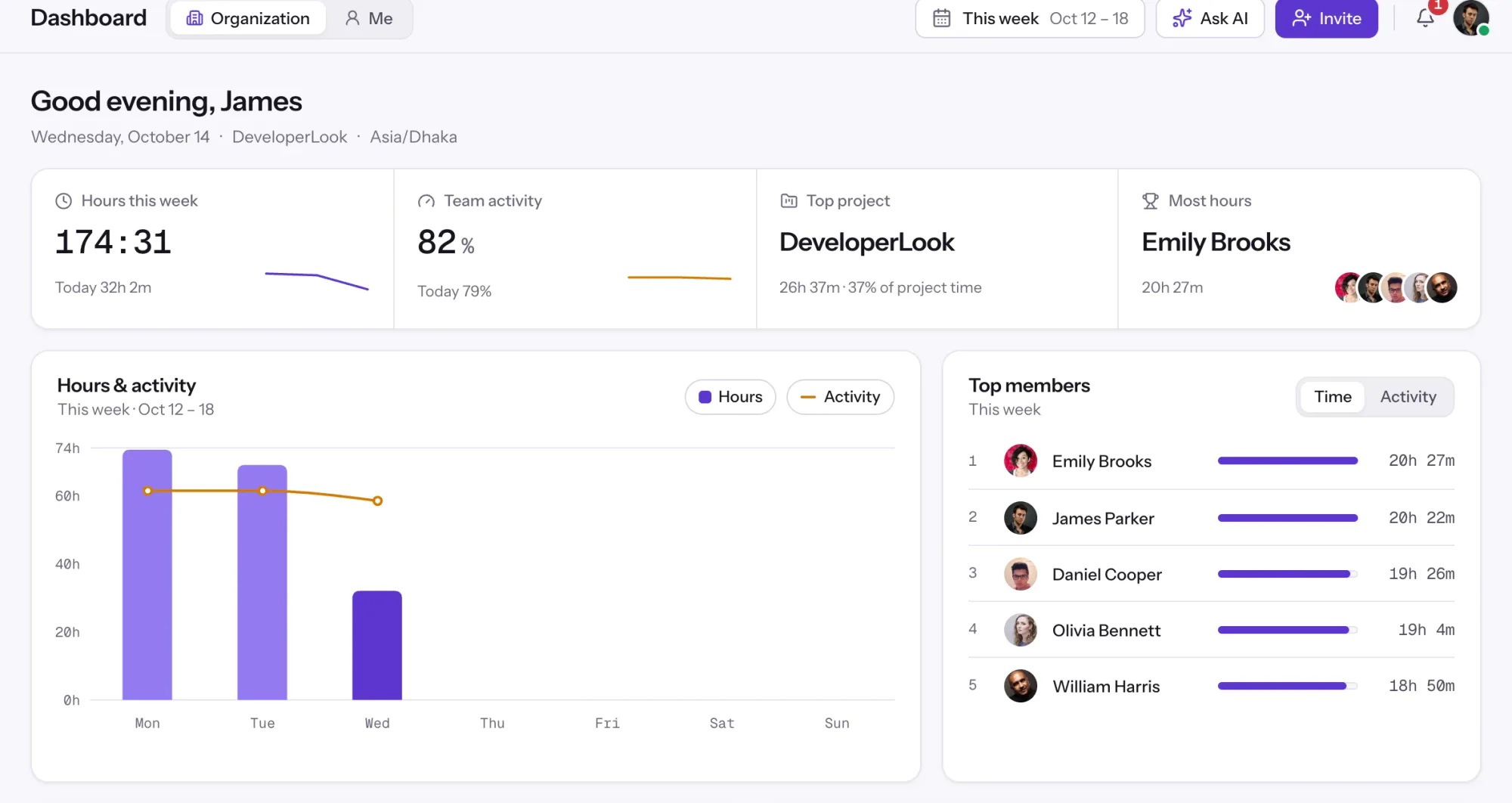Click William Harris' time progress bar

pos(1287,686)
